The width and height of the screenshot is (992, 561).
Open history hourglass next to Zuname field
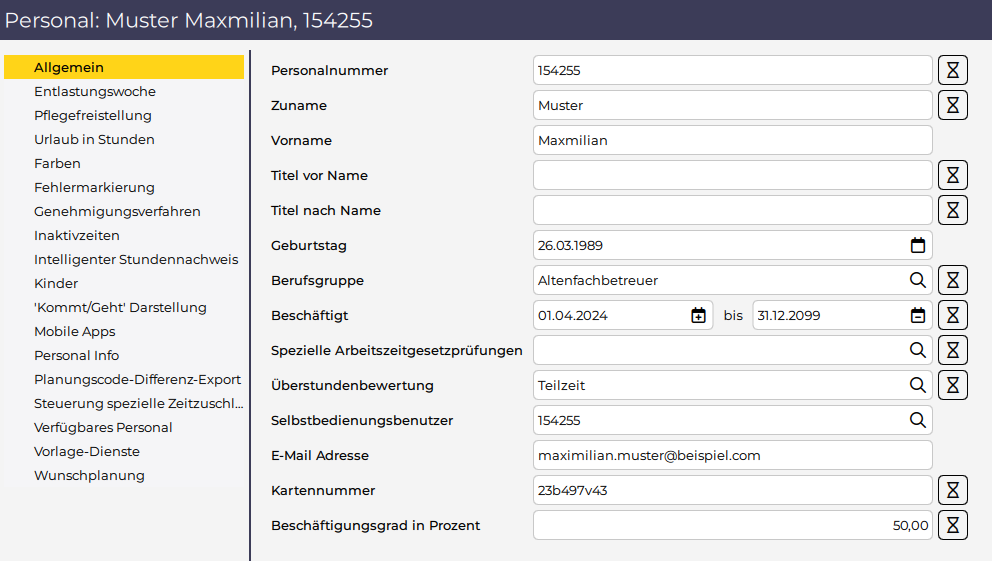click(x=952, y=105)
